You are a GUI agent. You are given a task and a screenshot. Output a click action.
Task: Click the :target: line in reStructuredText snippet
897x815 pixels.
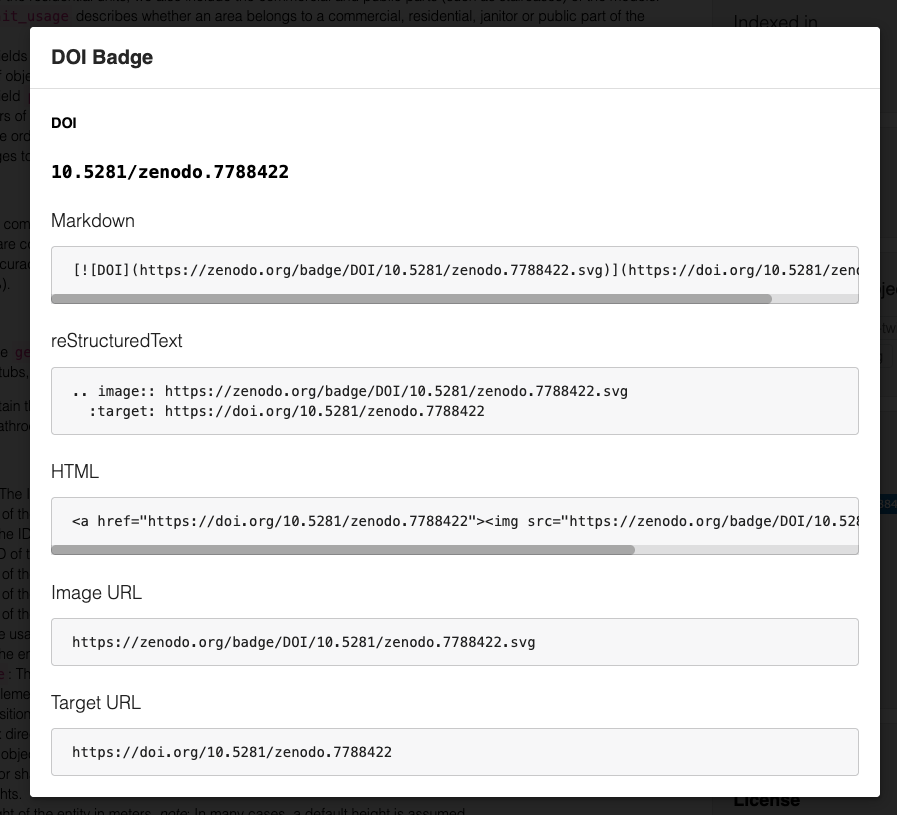287,411
